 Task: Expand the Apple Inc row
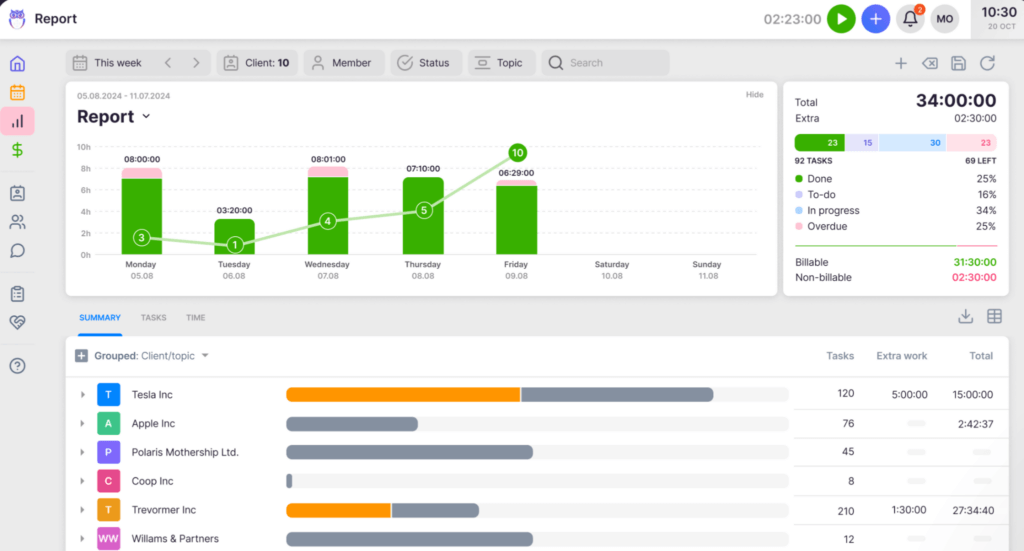click(x=83, y=424)
